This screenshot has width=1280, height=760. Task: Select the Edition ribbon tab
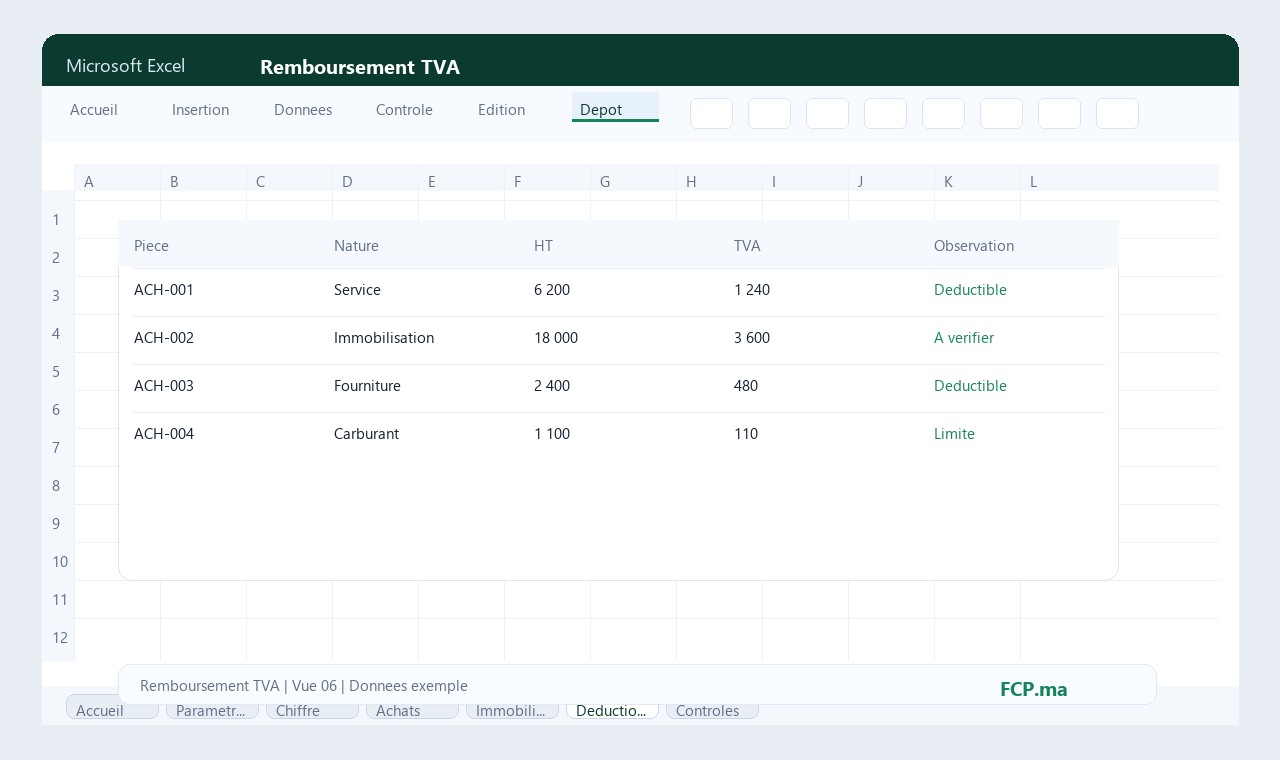click(501, 110)
